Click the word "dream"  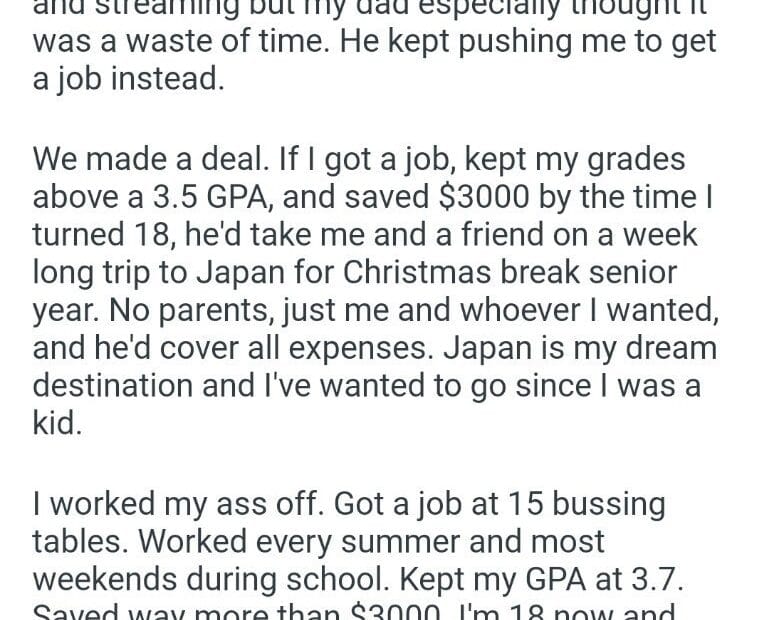[666, 348]
